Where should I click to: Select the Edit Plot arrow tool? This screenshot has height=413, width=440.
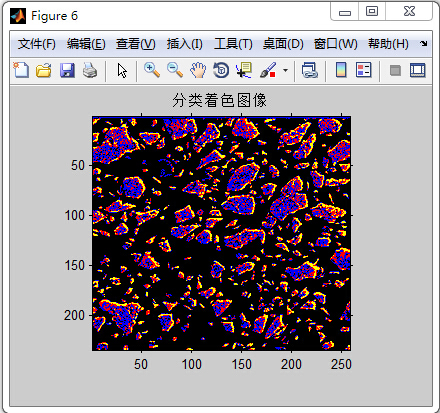coord(122,70)
